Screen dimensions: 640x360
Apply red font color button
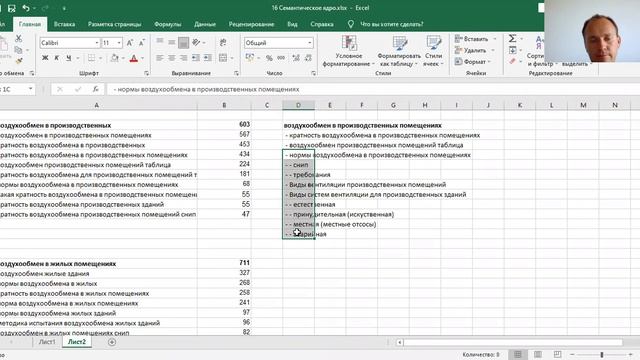point(133,58)
